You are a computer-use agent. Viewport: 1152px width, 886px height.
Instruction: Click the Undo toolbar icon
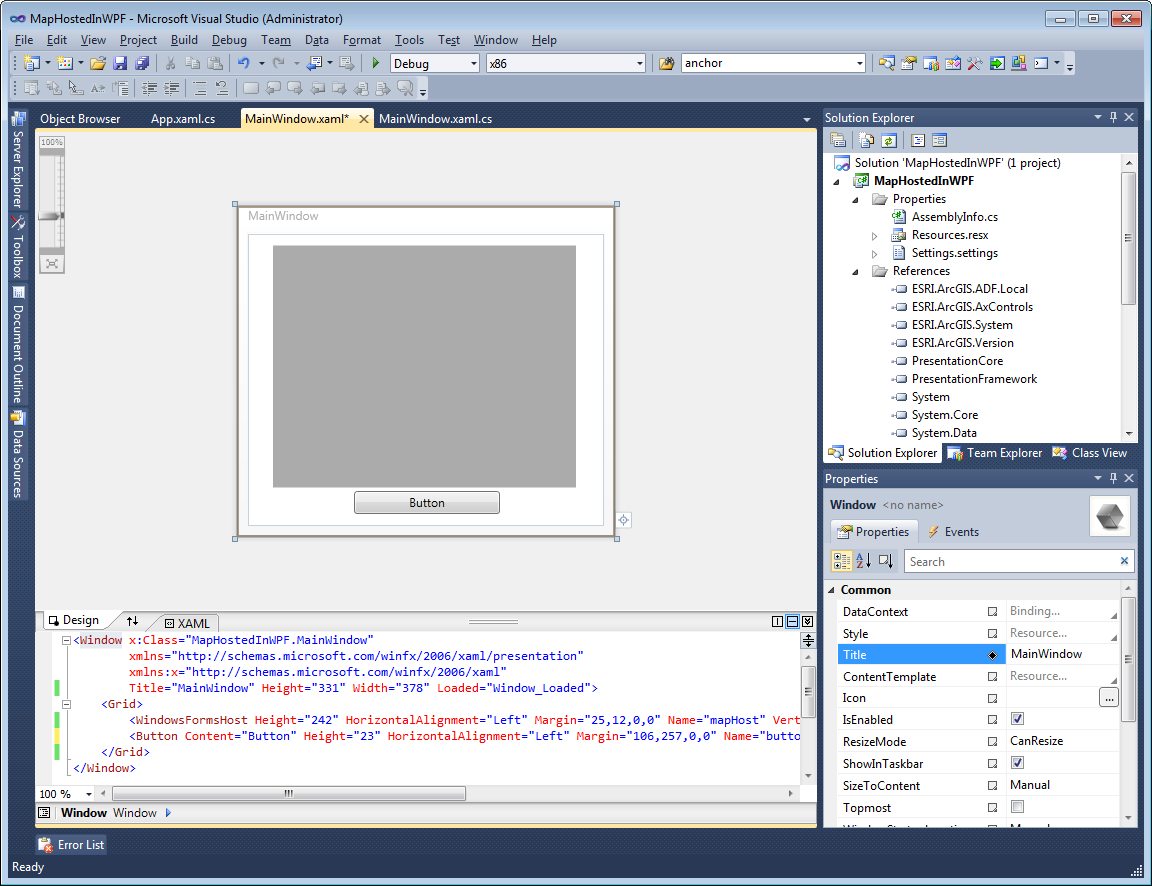(x=243, y=63)
